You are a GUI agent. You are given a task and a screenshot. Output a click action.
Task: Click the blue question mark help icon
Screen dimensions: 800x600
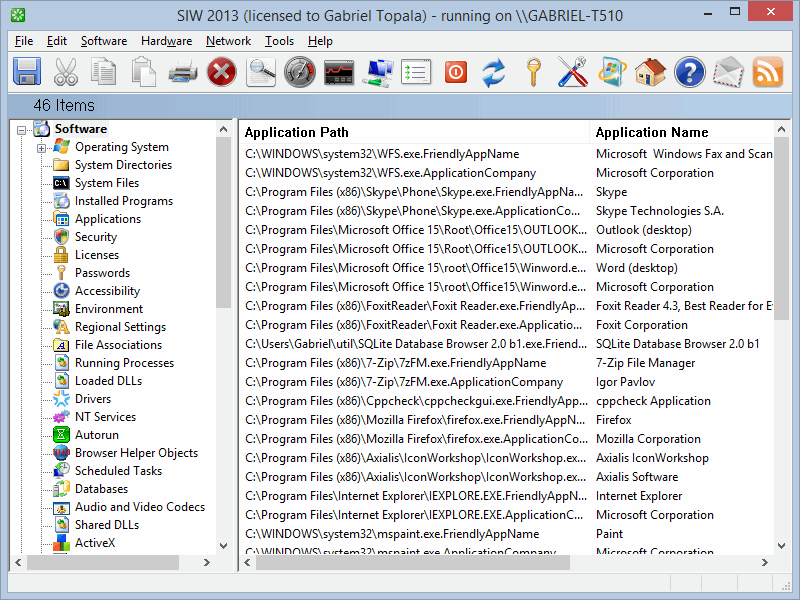coord(689,72)
